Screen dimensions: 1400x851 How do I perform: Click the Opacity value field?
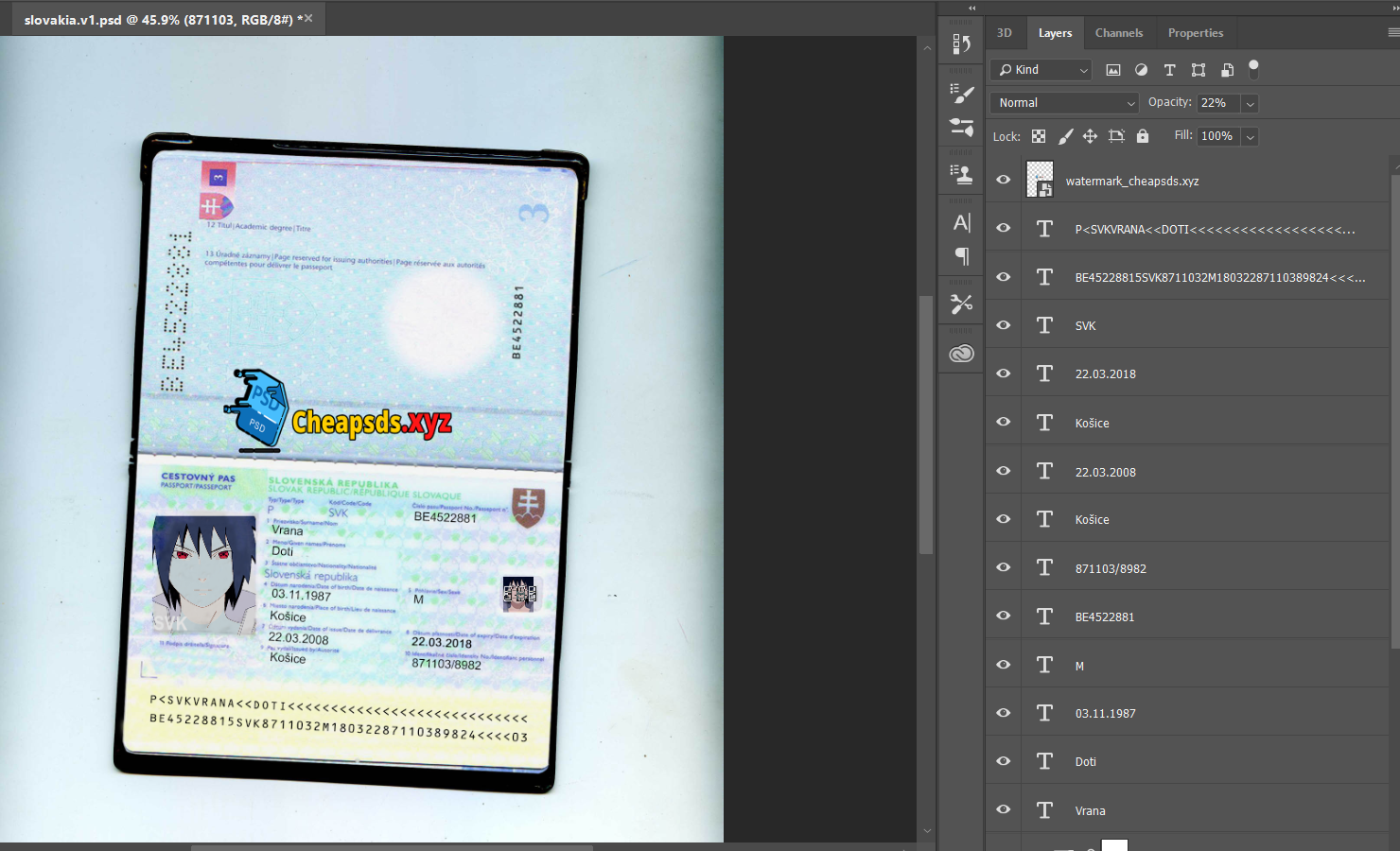(1218, 103)
